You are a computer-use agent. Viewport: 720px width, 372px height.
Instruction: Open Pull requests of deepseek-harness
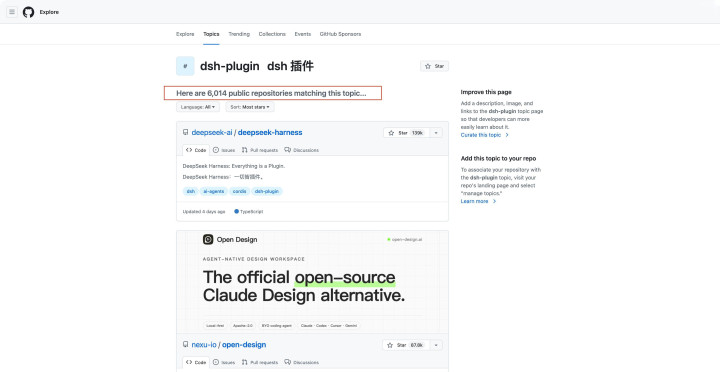coord(260,150)
